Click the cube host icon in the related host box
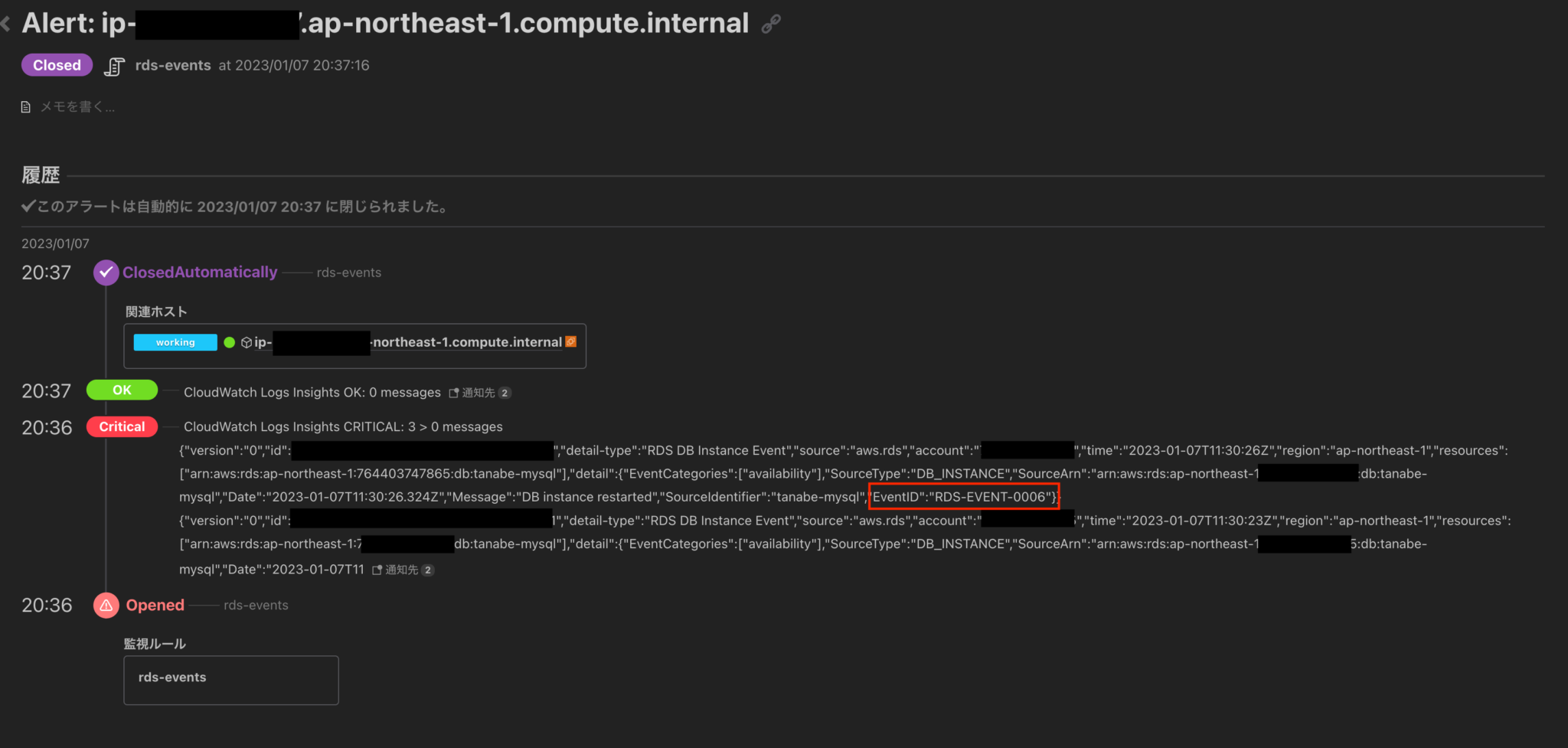Image resolution: width=1568 pixels, height=748 pixels. tap(247, 343)
